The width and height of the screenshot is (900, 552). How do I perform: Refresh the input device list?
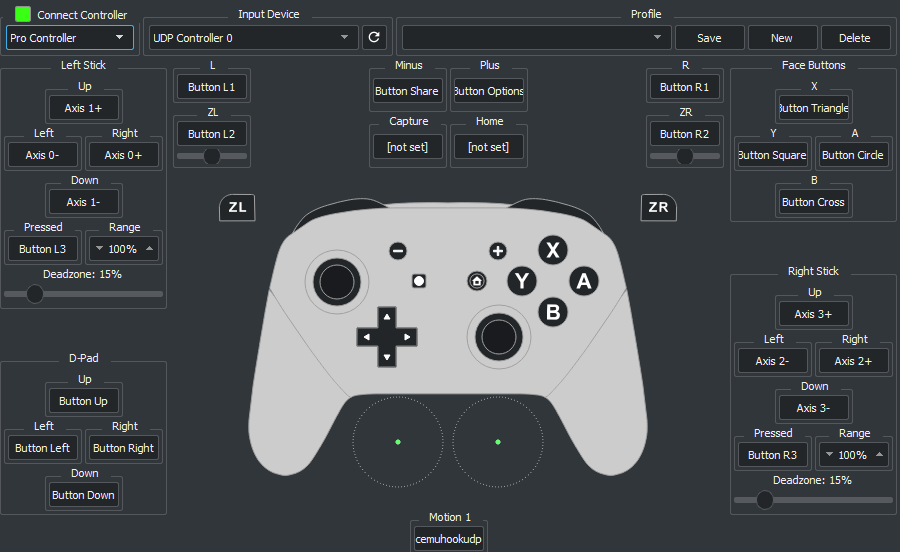[x=374, y=37]
